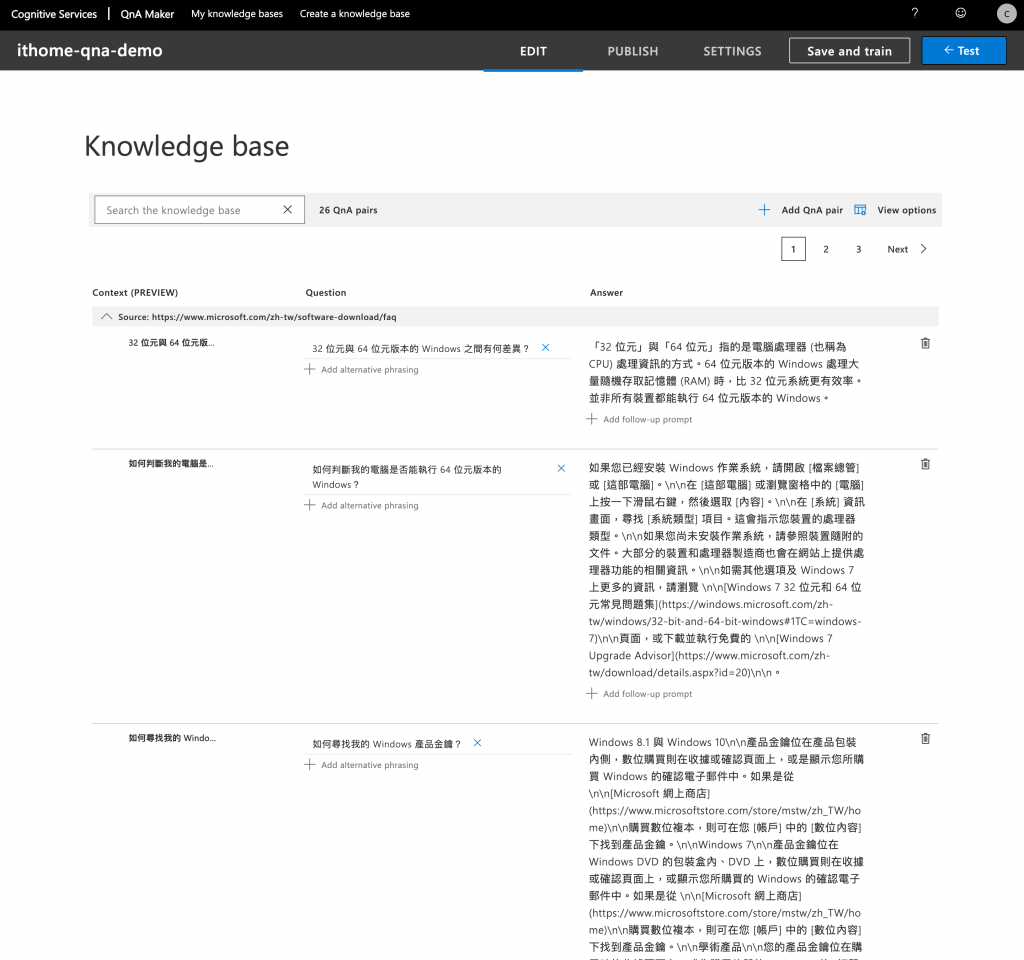Click Cognitive Services link

tap(54, 14)
